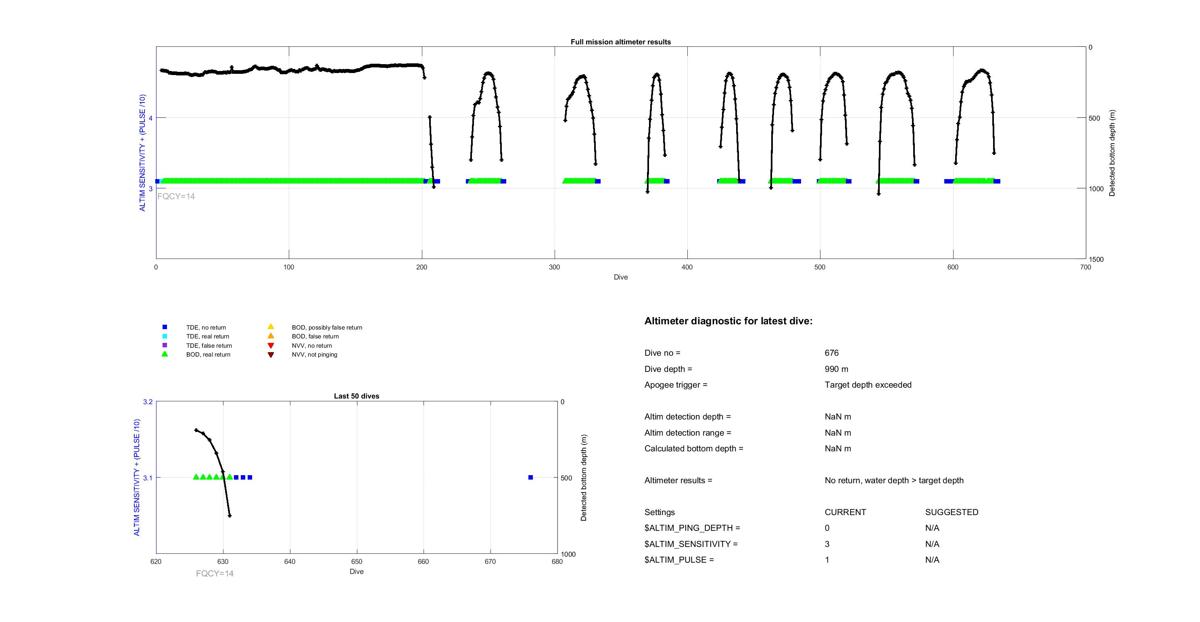Viewport: 1200px width, 622px height.
Task: Click the x-axis tick 650 on Last 50 dives plot
Action: point(357,562)
